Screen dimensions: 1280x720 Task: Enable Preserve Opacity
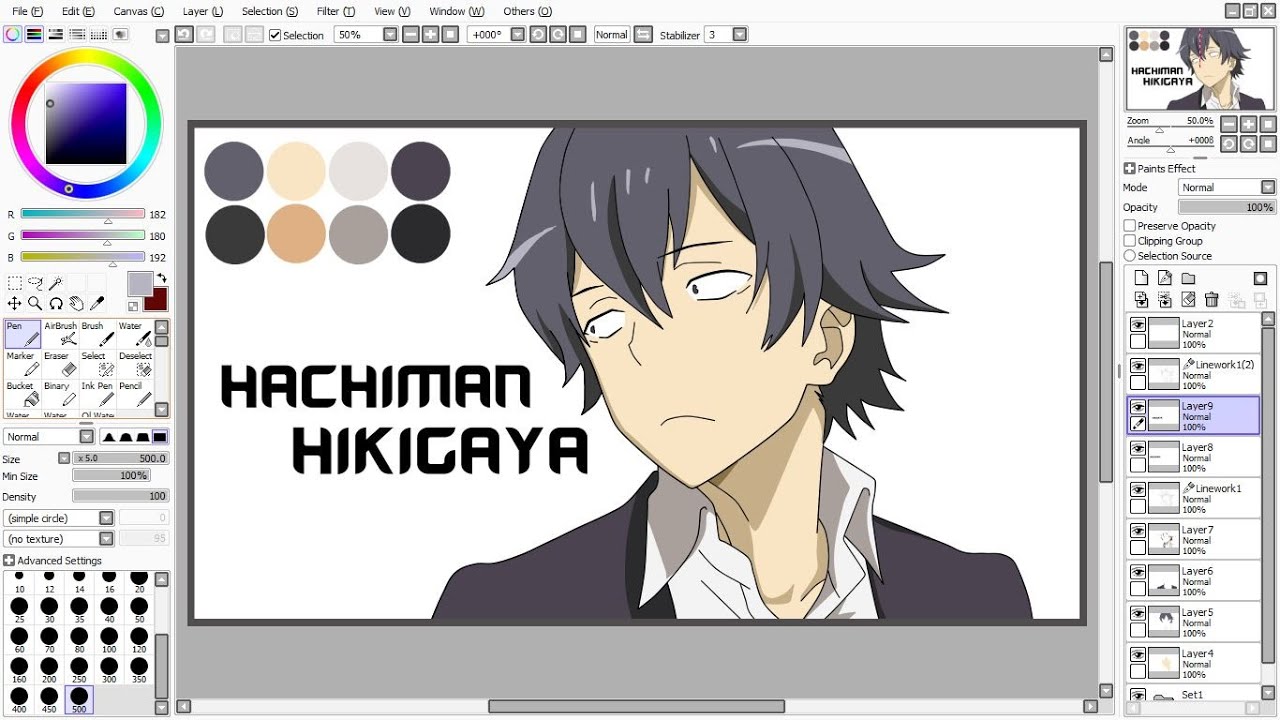click(1130, 226)
